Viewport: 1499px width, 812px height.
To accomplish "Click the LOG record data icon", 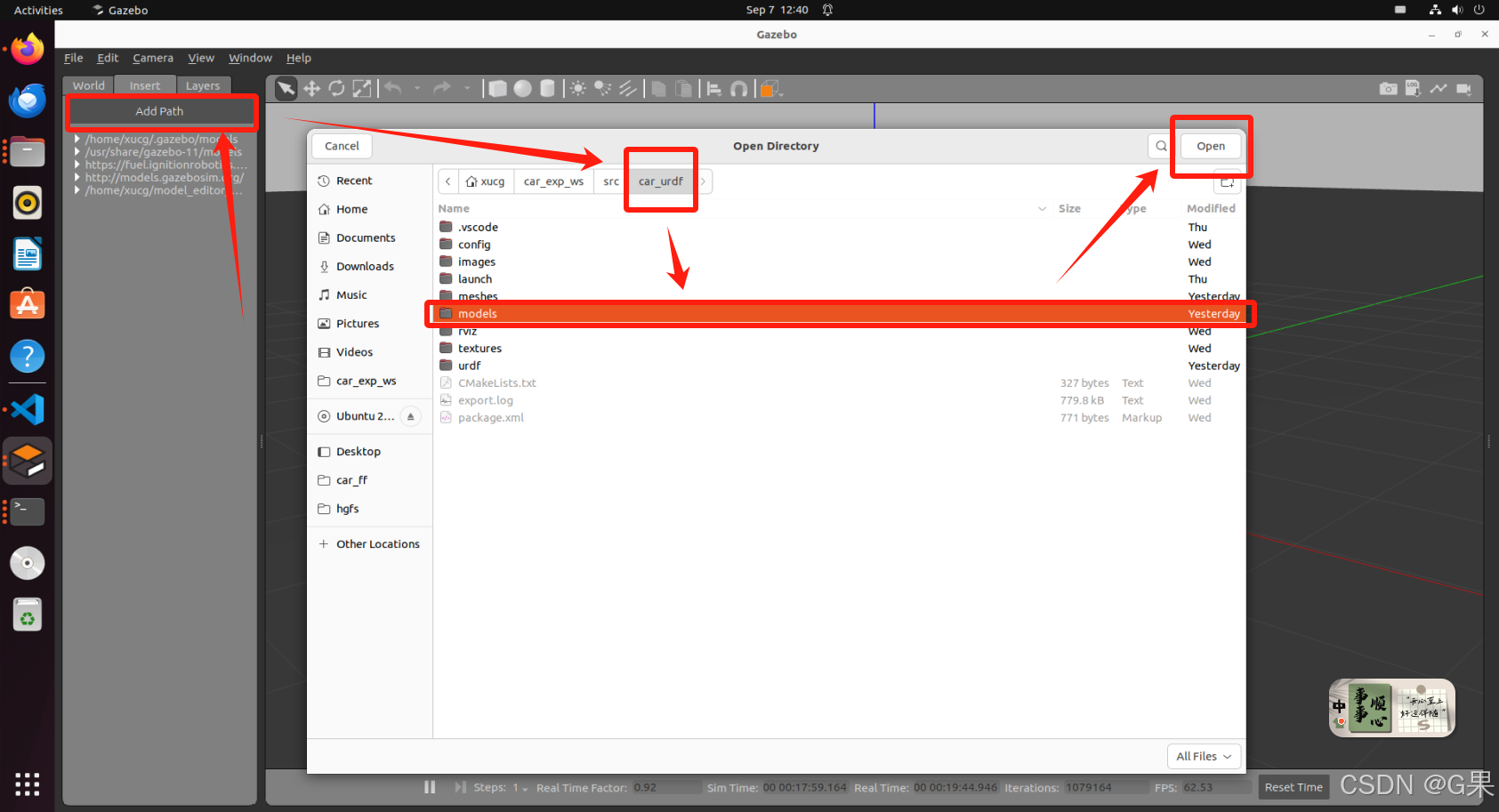I will pyautogui.click(x=1413, y=88).
